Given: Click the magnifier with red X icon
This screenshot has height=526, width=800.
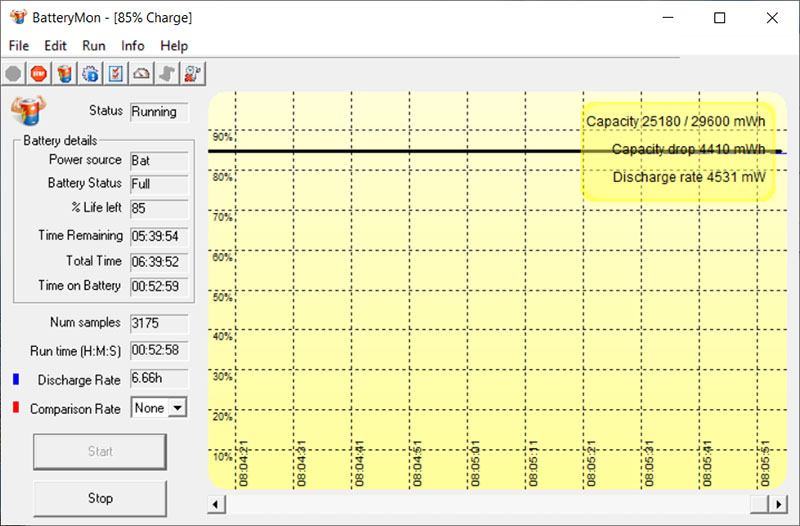Looking at the screenshot, I should 193,74.
